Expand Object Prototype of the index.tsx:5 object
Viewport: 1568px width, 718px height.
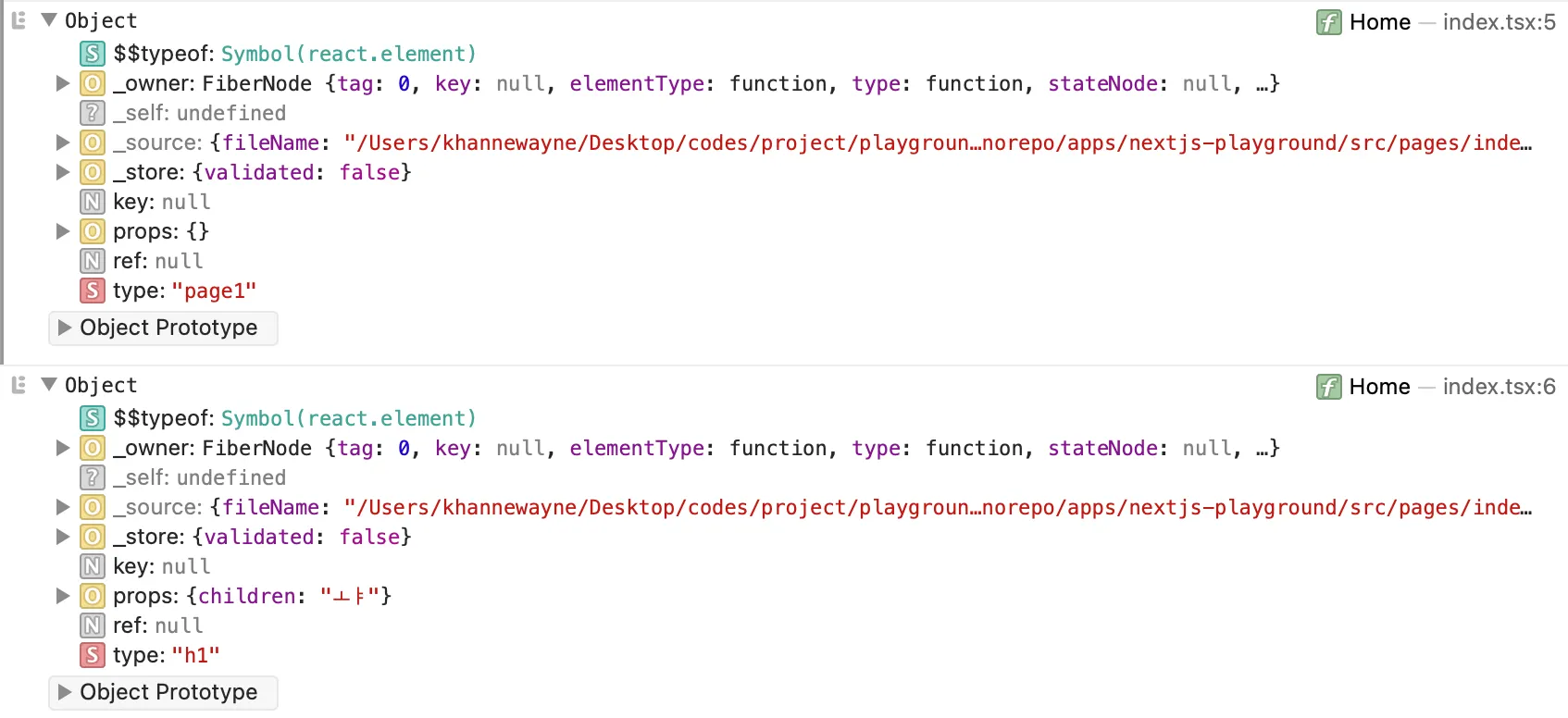(65, 328)
